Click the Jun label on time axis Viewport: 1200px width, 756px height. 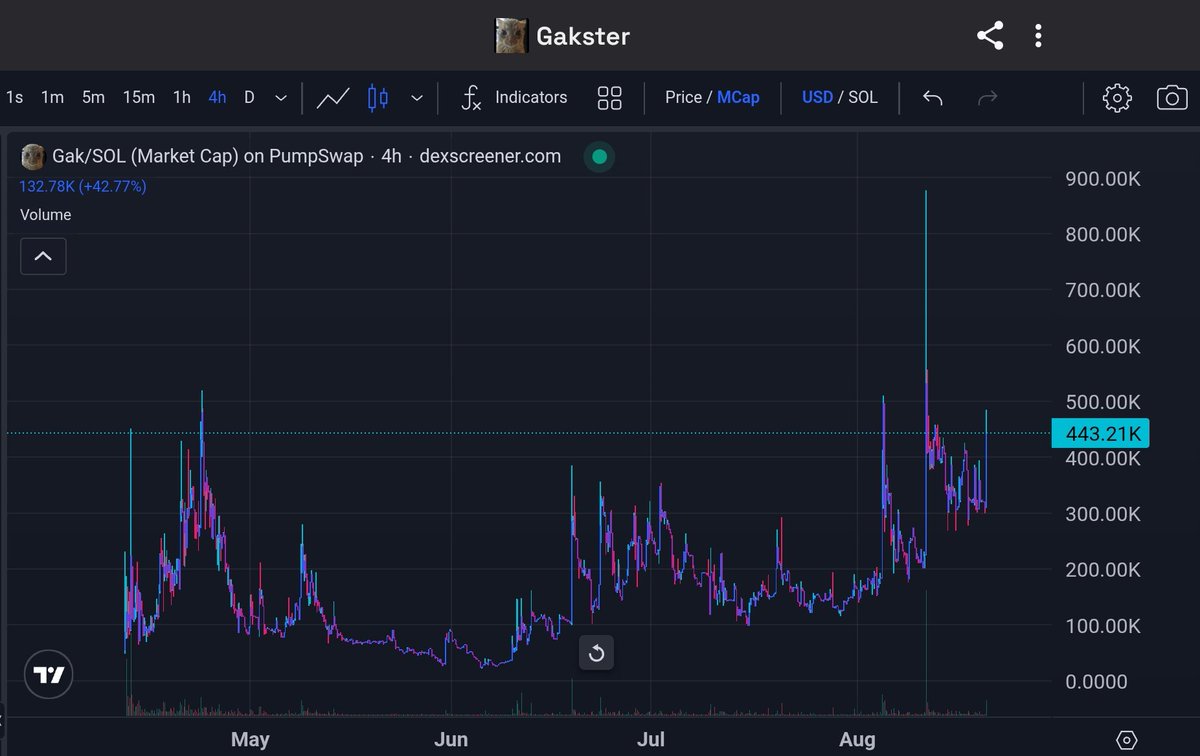[452, 740]
